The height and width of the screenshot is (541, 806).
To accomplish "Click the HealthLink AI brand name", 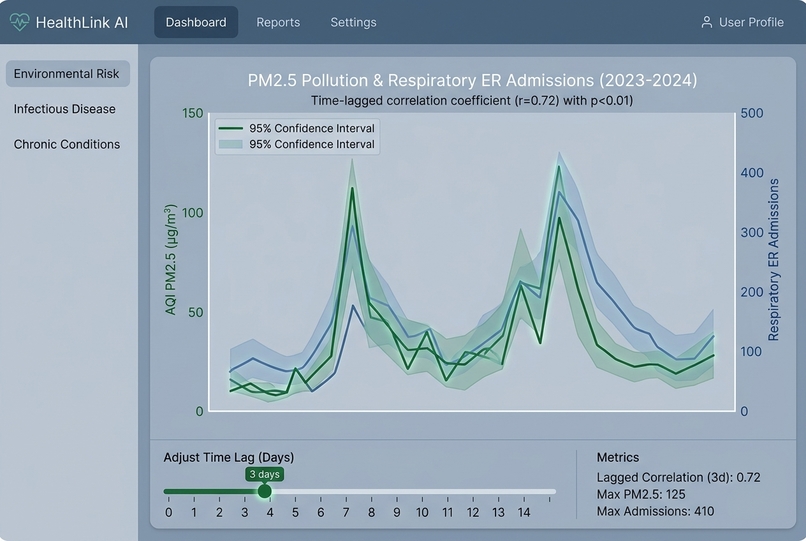I will point(82,22).
